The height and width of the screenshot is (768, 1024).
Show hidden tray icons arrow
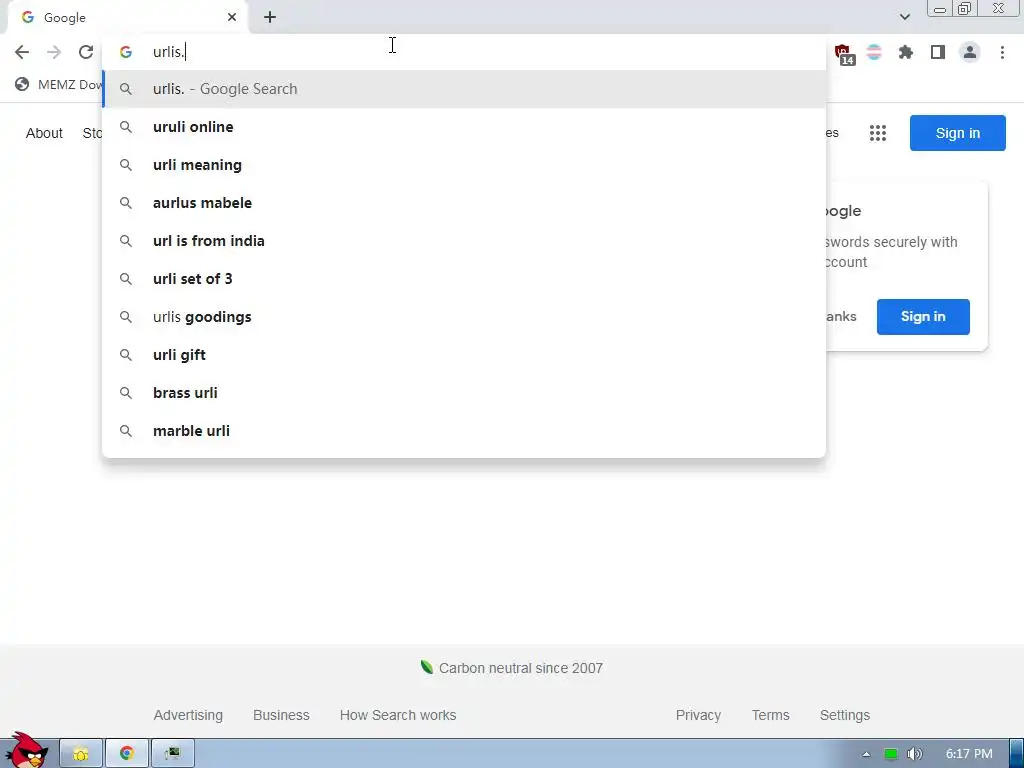(866, 754)
